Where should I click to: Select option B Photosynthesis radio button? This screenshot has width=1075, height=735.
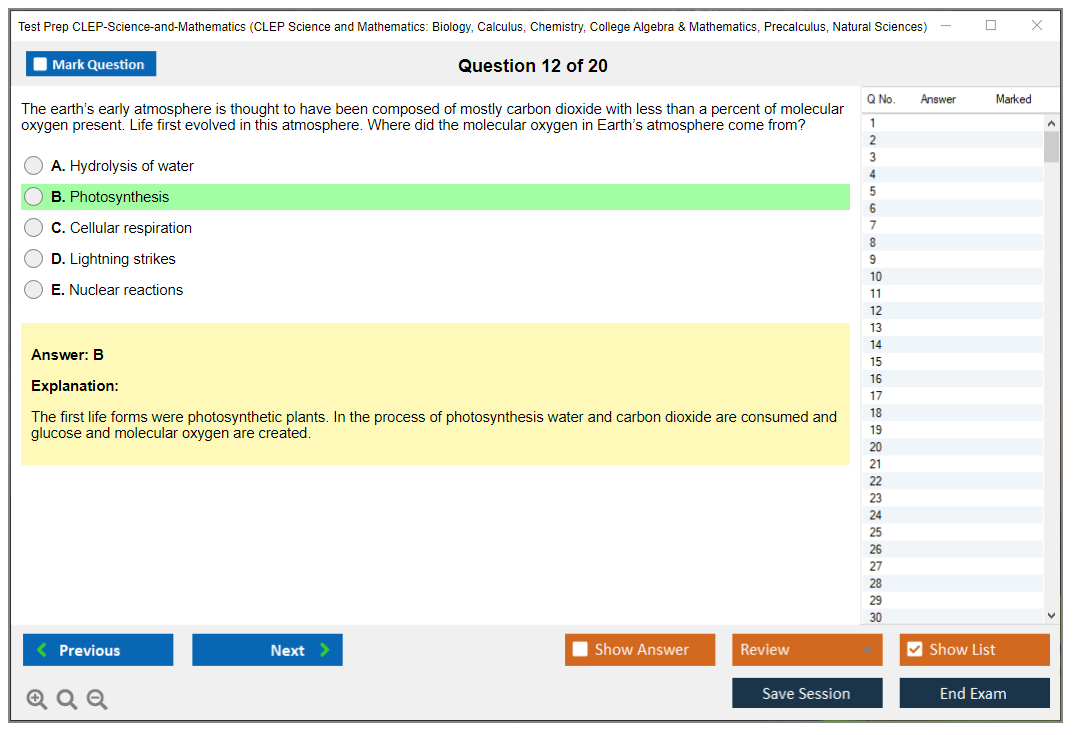click(34, 197)
